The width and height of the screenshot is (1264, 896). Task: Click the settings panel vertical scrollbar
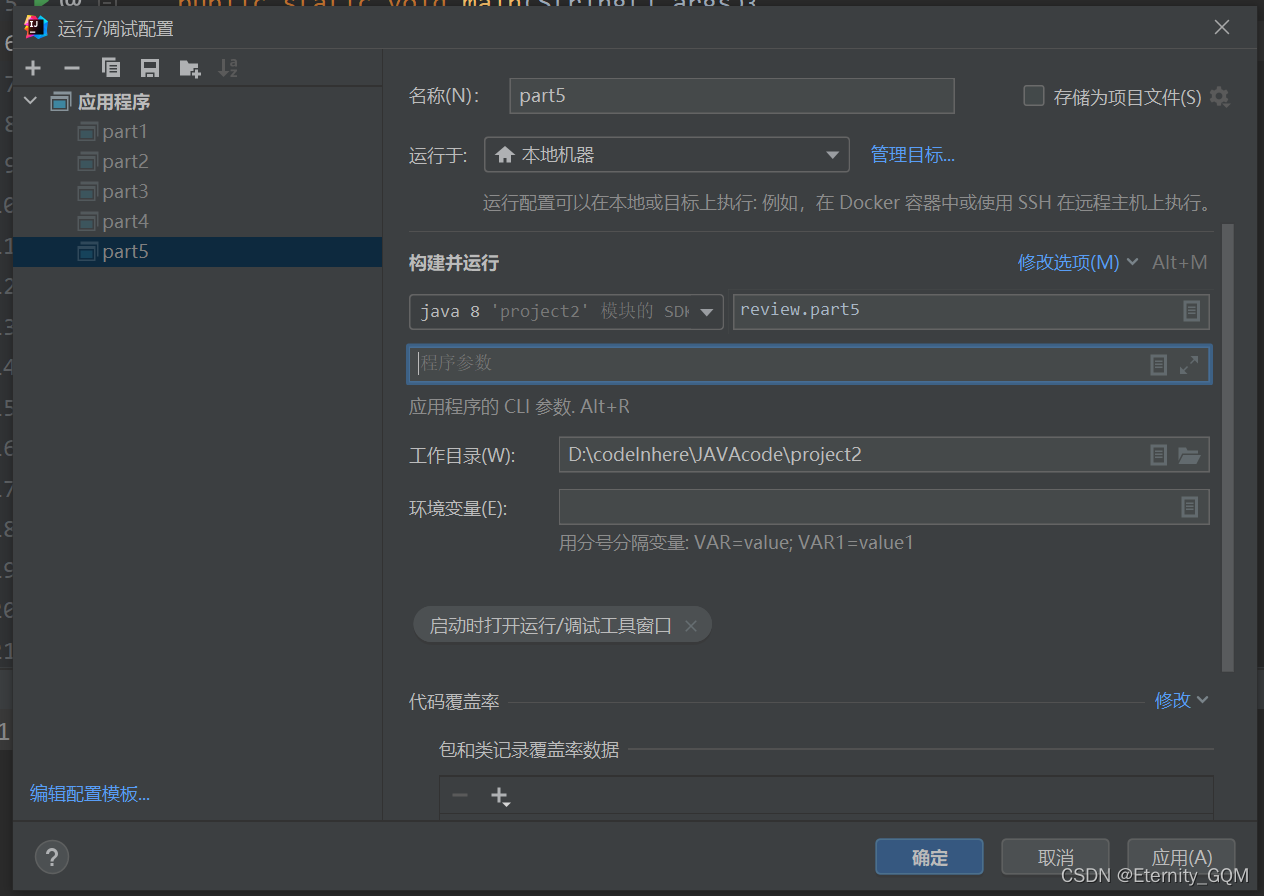tap(1228, 448)
